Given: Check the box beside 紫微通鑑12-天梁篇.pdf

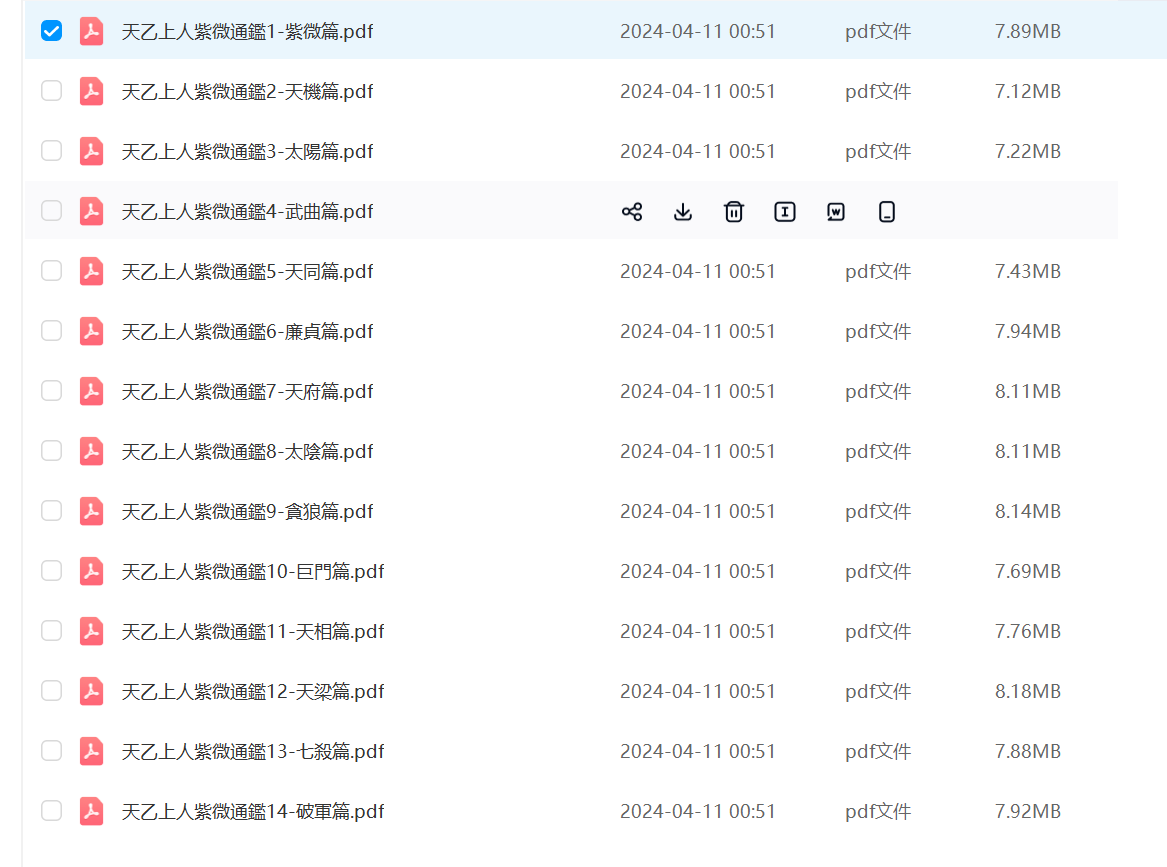Looking at the screenshot, I should (x=51, y=691).
